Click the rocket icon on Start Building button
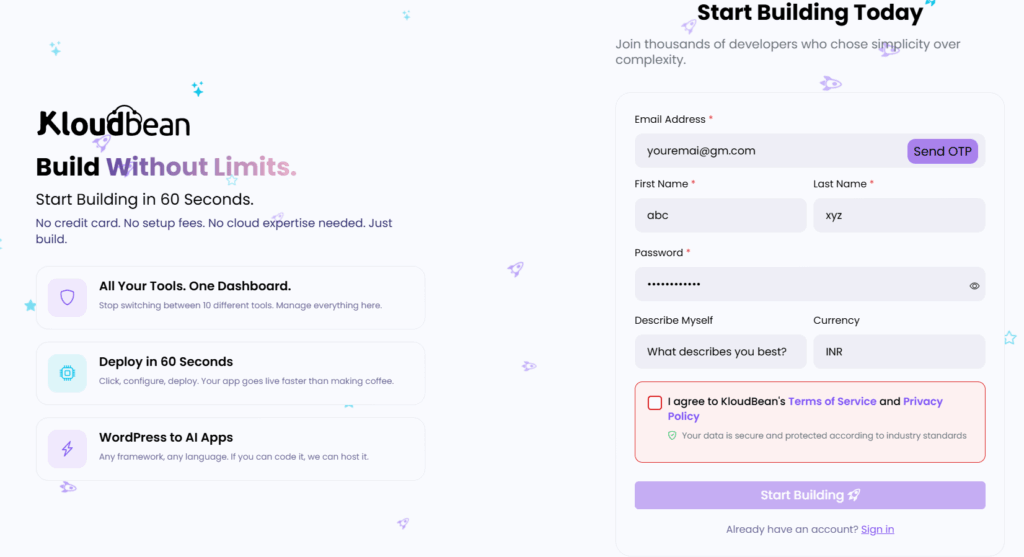Viewport: 1024px width, 557px height. (x=854, y=495)
